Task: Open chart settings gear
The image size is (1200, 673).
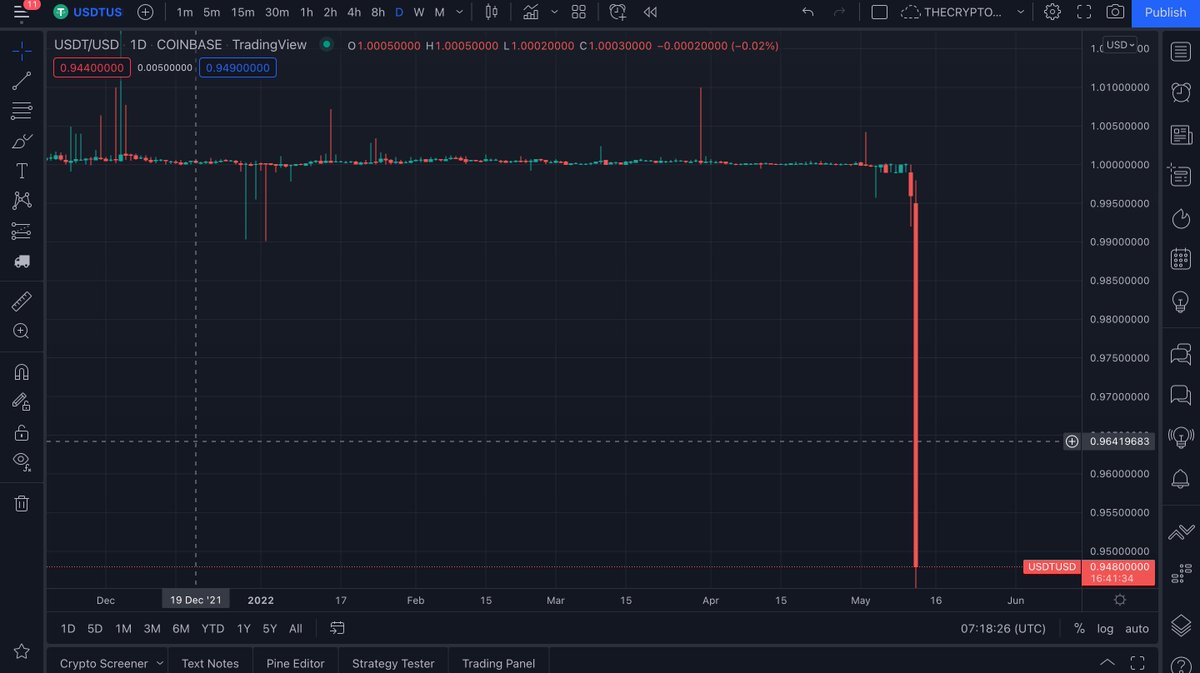Action: point(1052,12)
